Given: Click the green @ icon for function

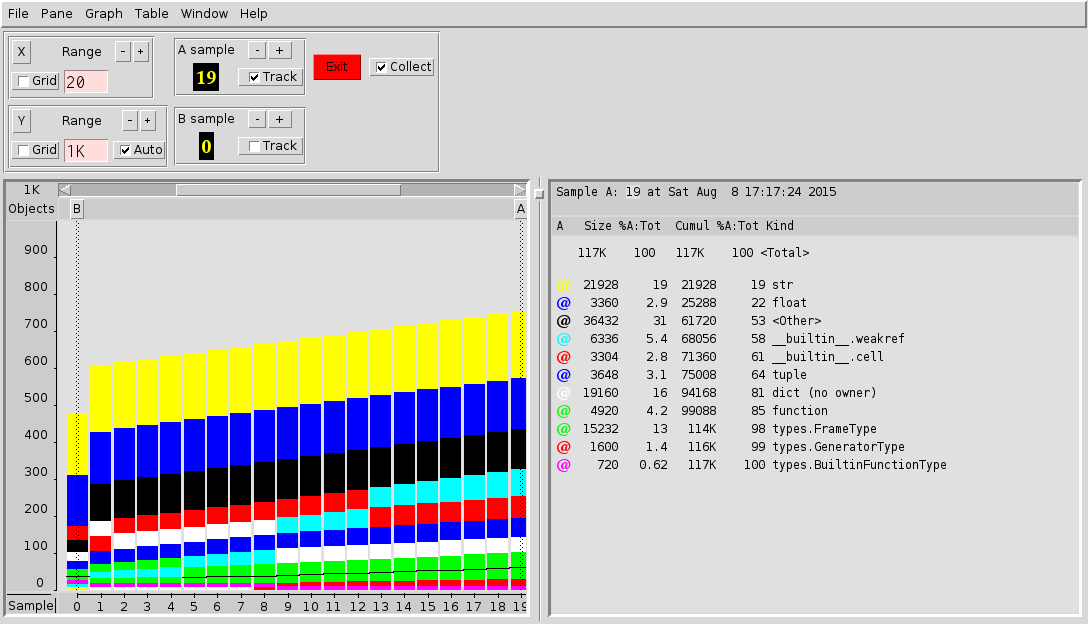Looking at the screenshot, I should click(x=563, y=411).
